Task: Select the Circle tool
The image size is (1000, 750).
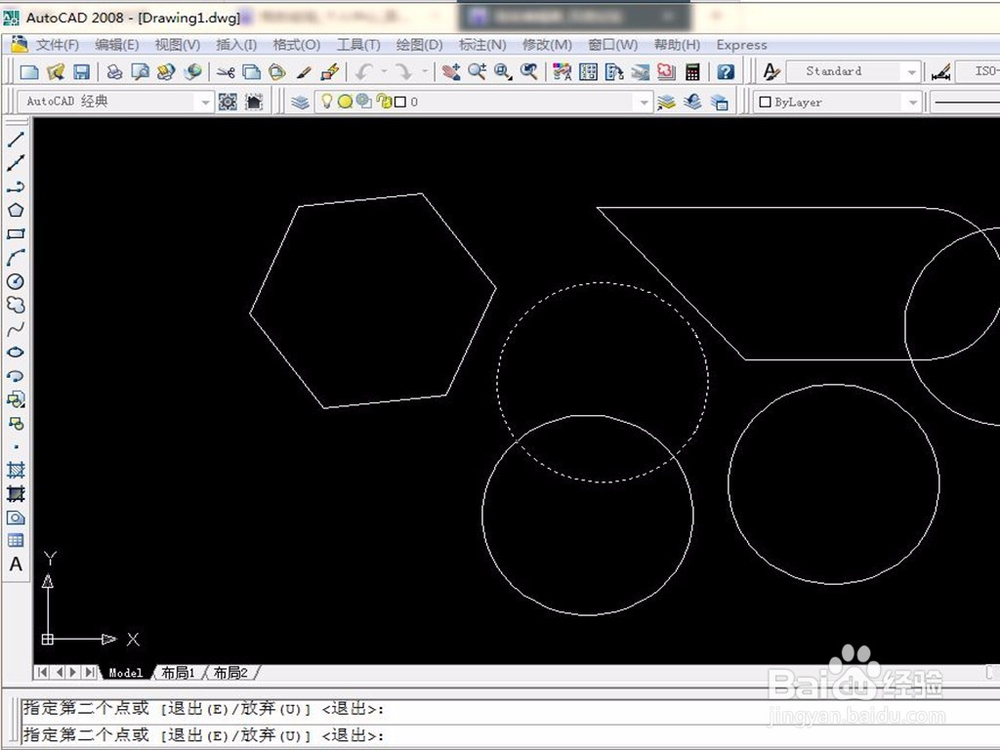Action: (x=15, y=281)
